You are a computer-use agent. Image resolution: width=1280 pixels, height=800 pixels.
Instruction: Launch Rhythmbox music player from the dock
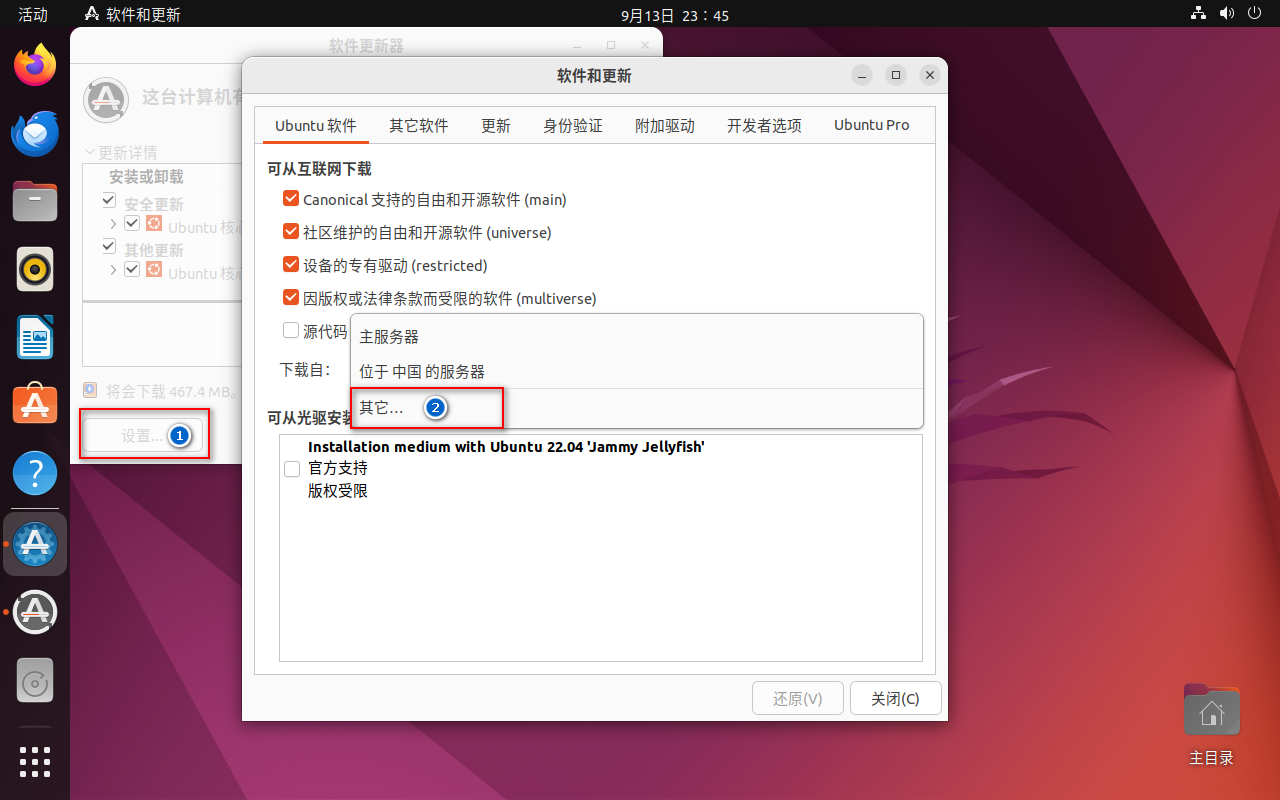(35, 269)
